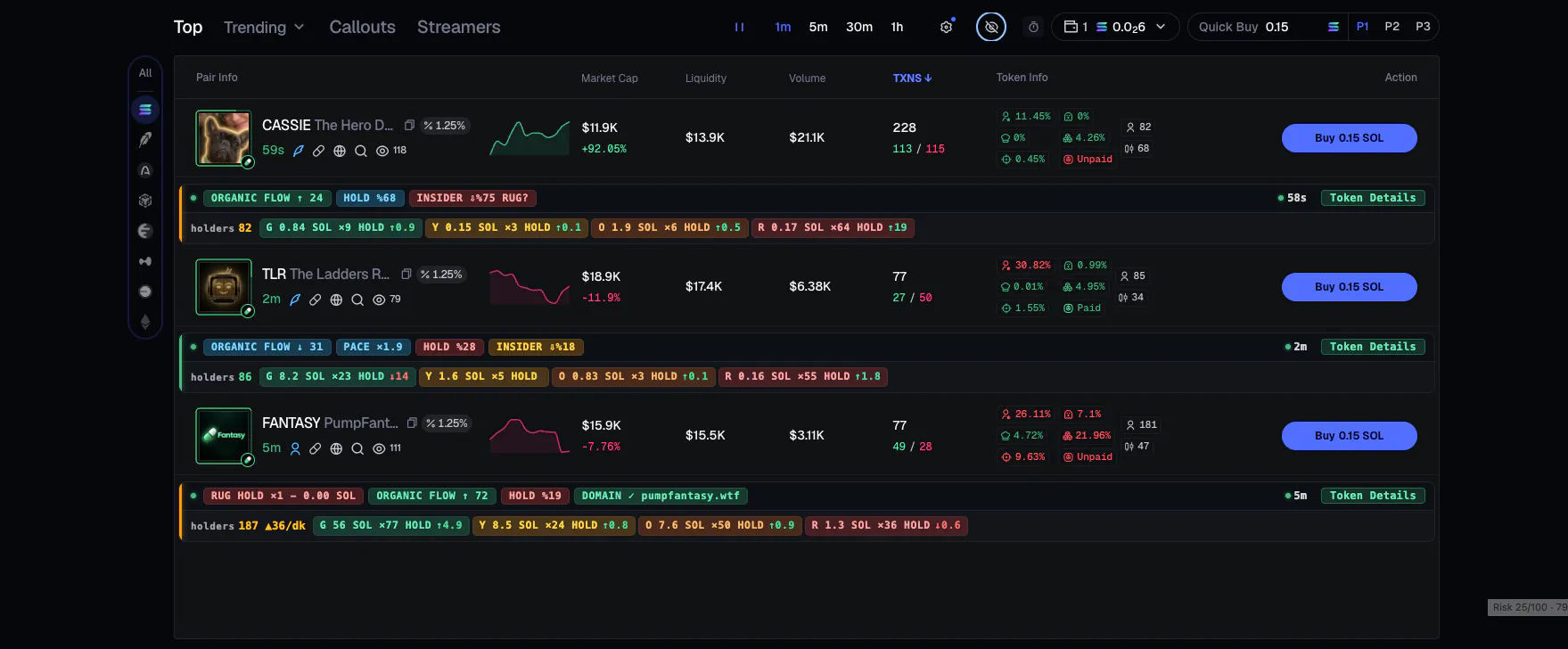Open Token Details for CASSIE panel (58s)
Viewport: 1568px width, 649px height.
click(1373, 198)
